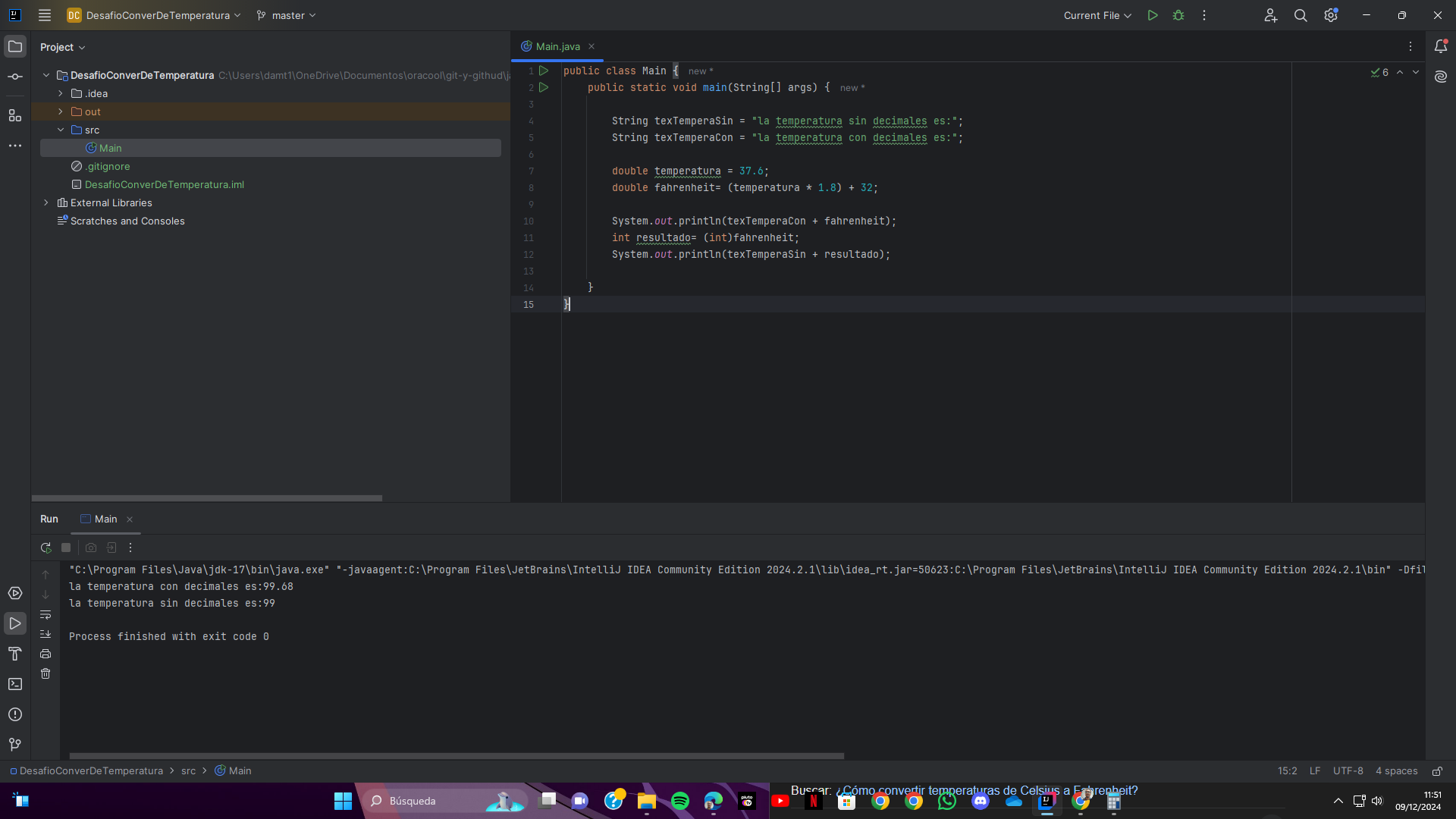Open the Project view dropdown
The width and height of the screenshot is (1456, 819).
coord(63,47)
